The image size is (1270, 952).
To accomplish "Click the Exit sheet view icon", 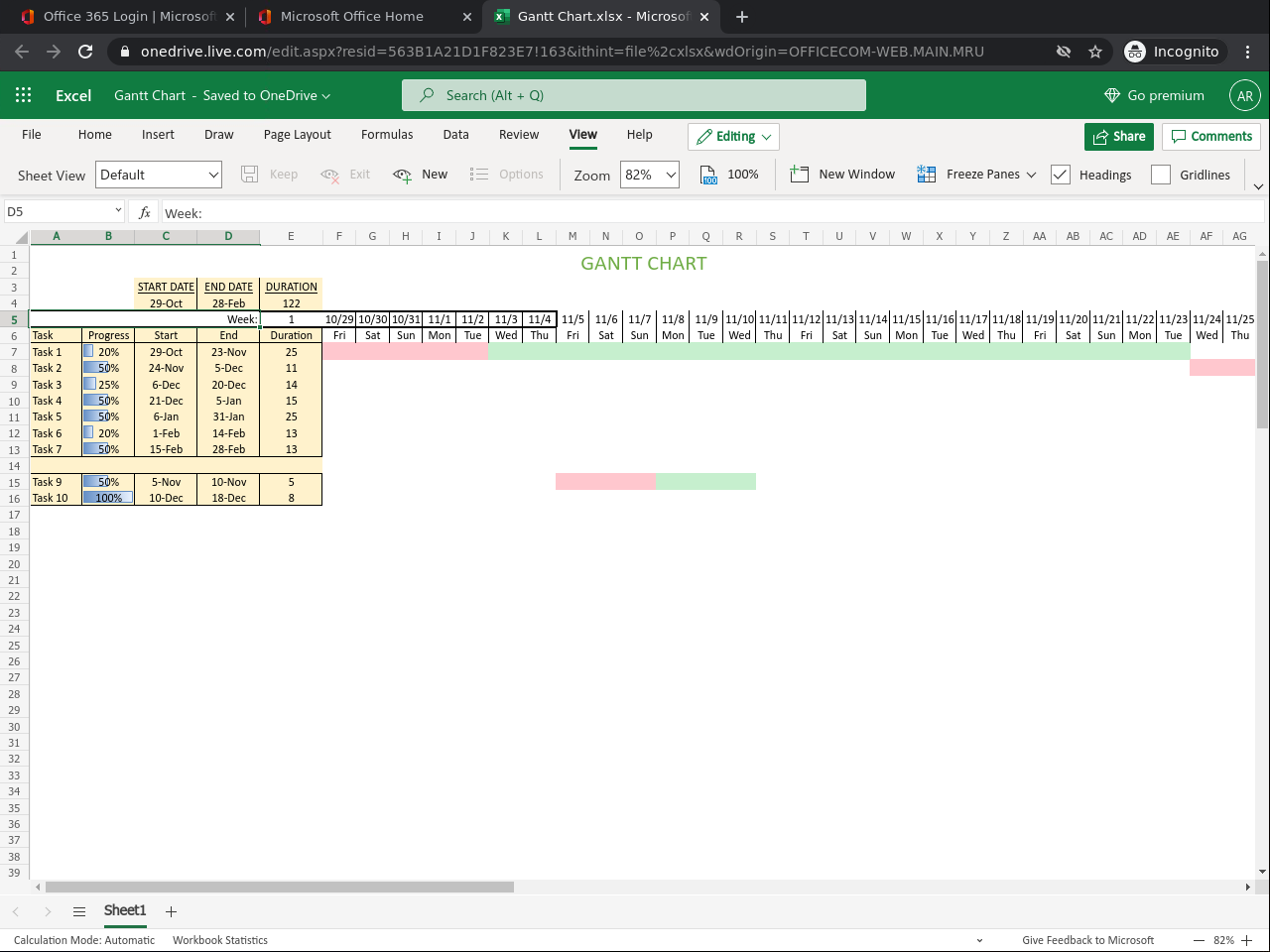I will (330, 175).
